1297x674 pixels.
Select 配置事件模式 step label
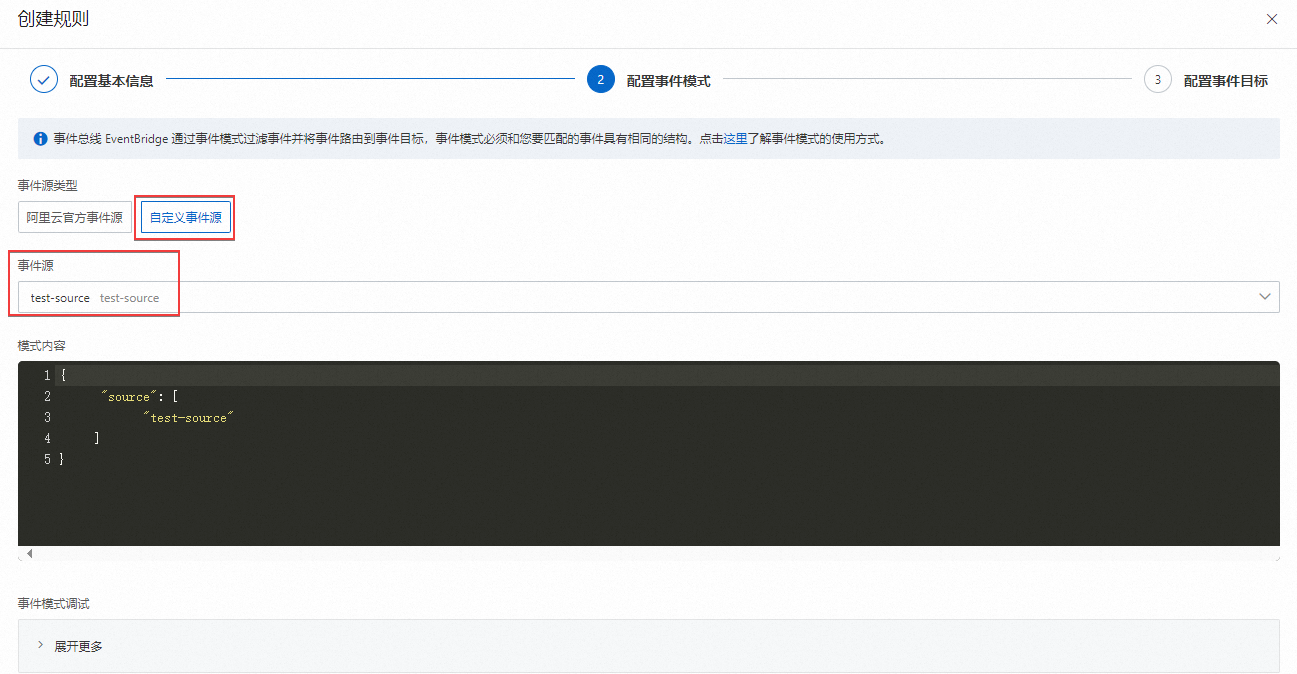668,81
